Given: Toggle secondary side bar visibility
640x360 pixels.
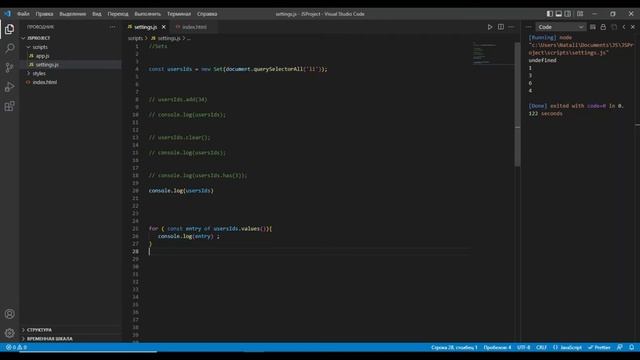Looking at the screenshot, I should point(568,13).
